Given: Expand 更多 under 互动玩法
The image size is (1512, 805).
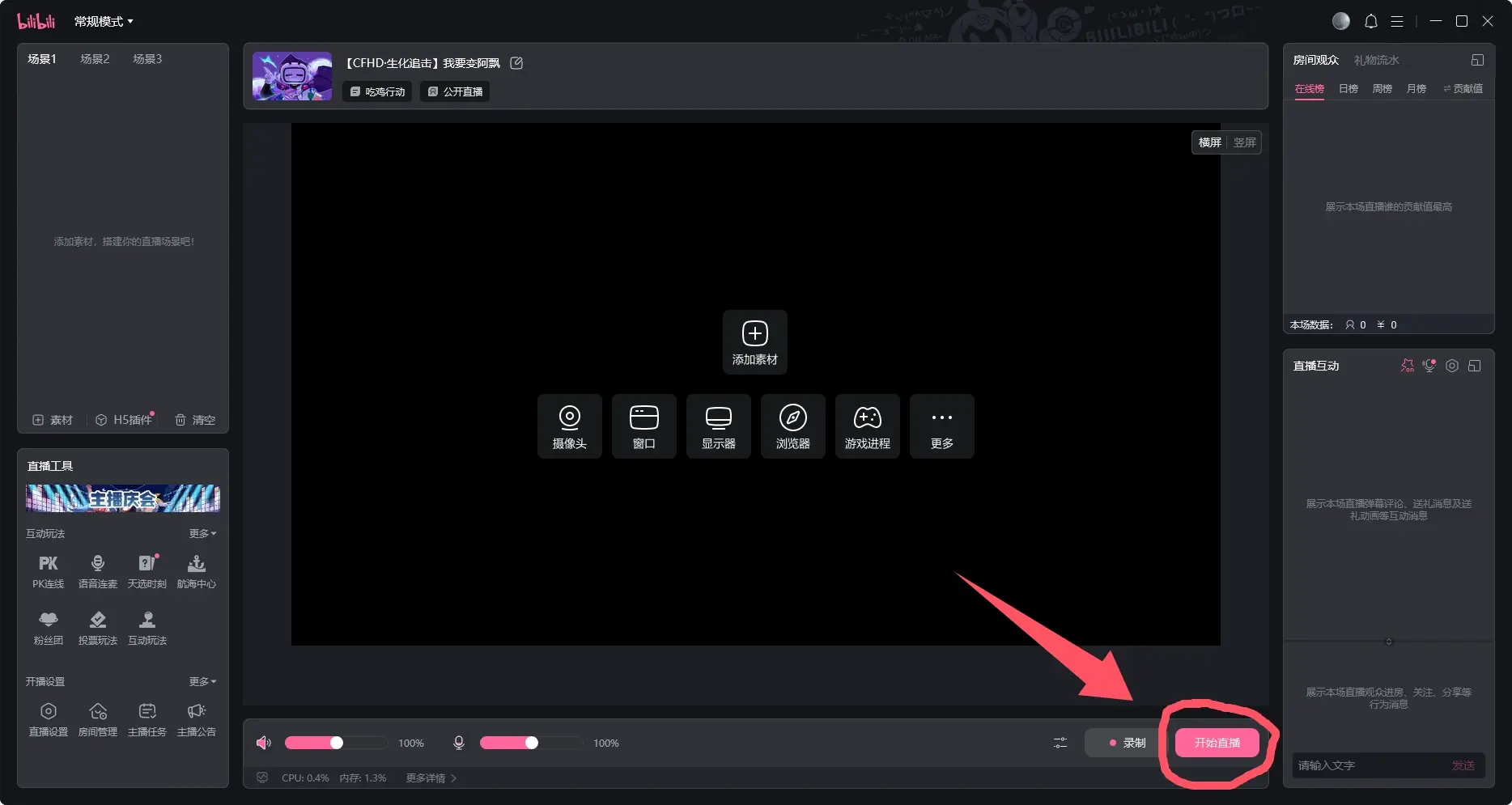Looking at the screenshot, I should point(202,534).
